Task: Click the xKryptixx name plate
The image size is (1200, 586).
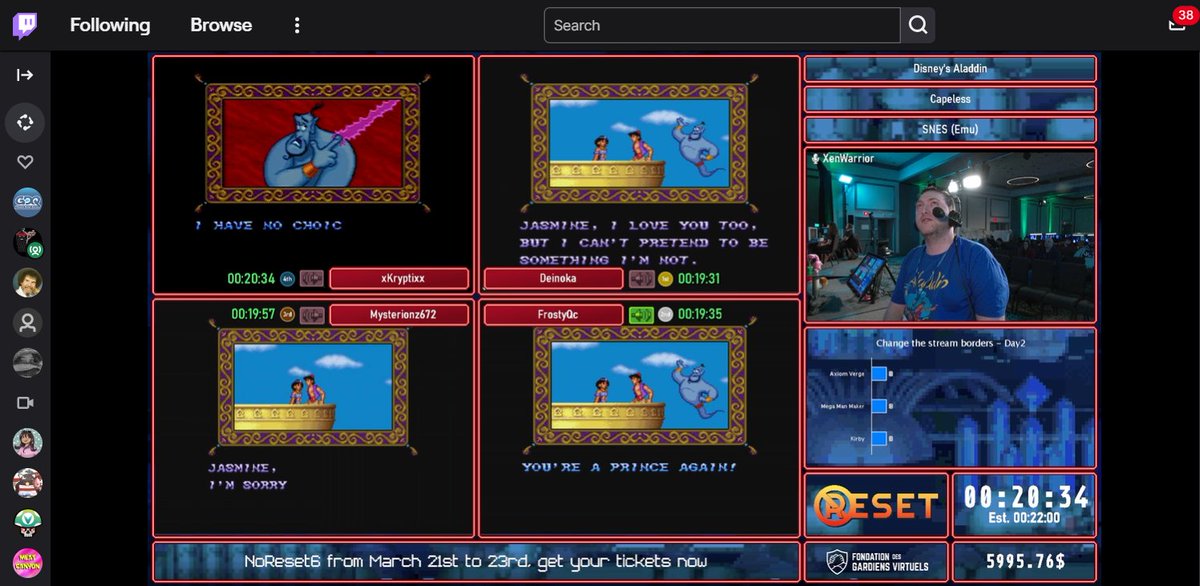Action: [399, 279]
